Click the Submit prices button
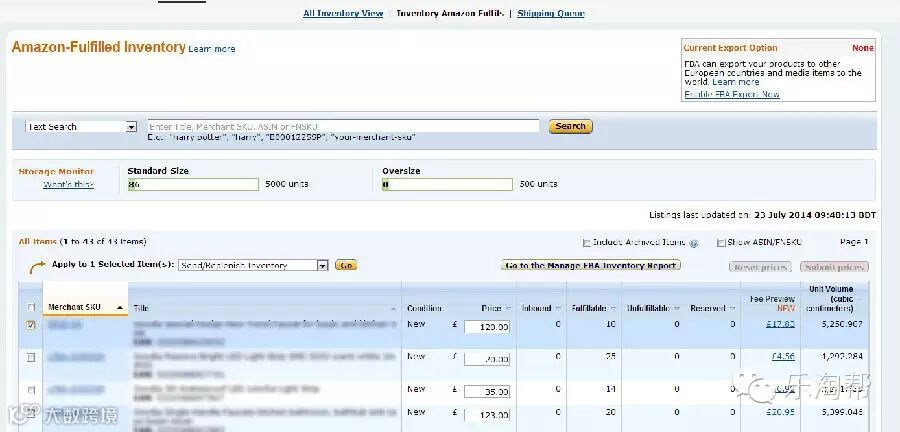900x432 pixels. 834,267
